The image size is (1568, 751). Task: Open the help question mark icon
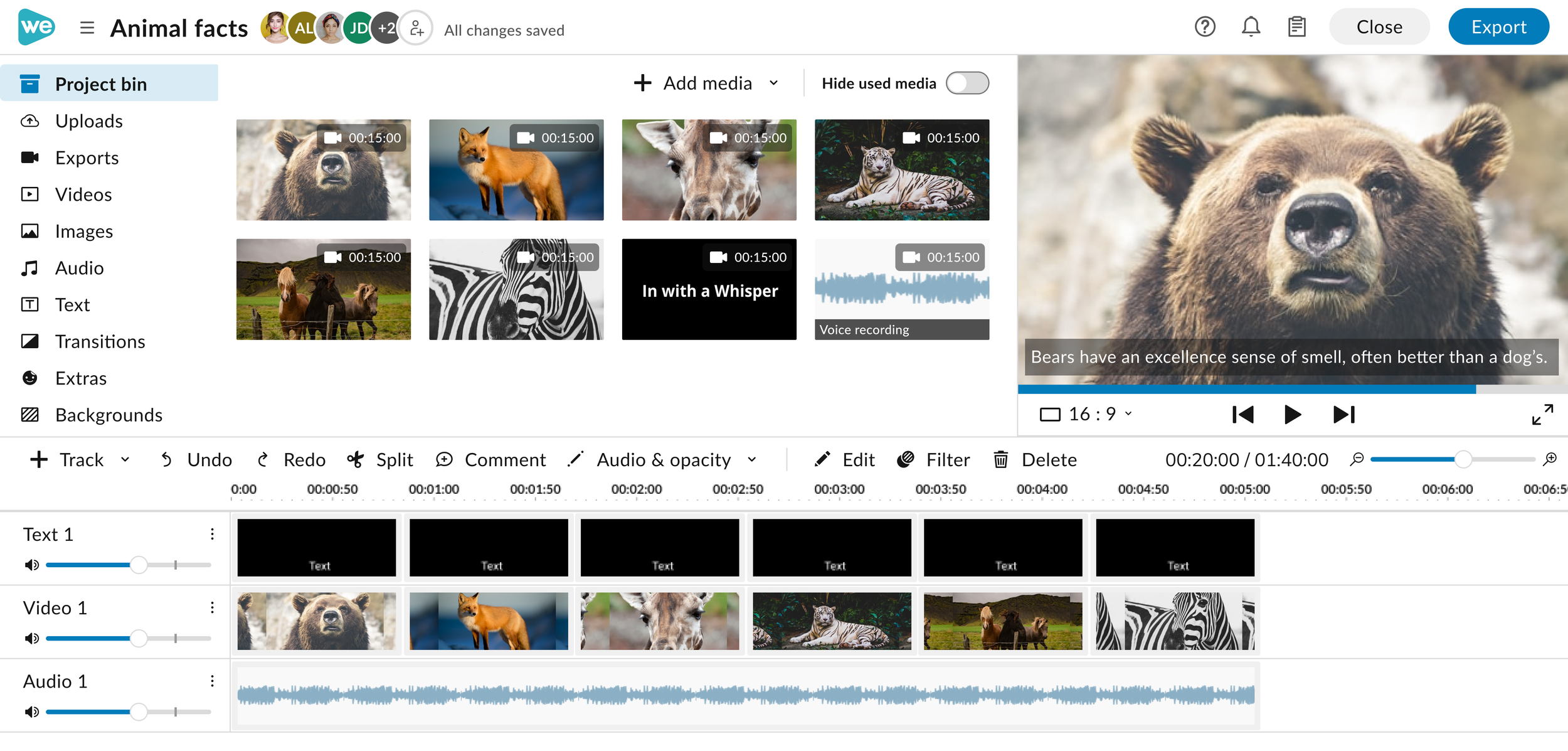coord(1204,27)
